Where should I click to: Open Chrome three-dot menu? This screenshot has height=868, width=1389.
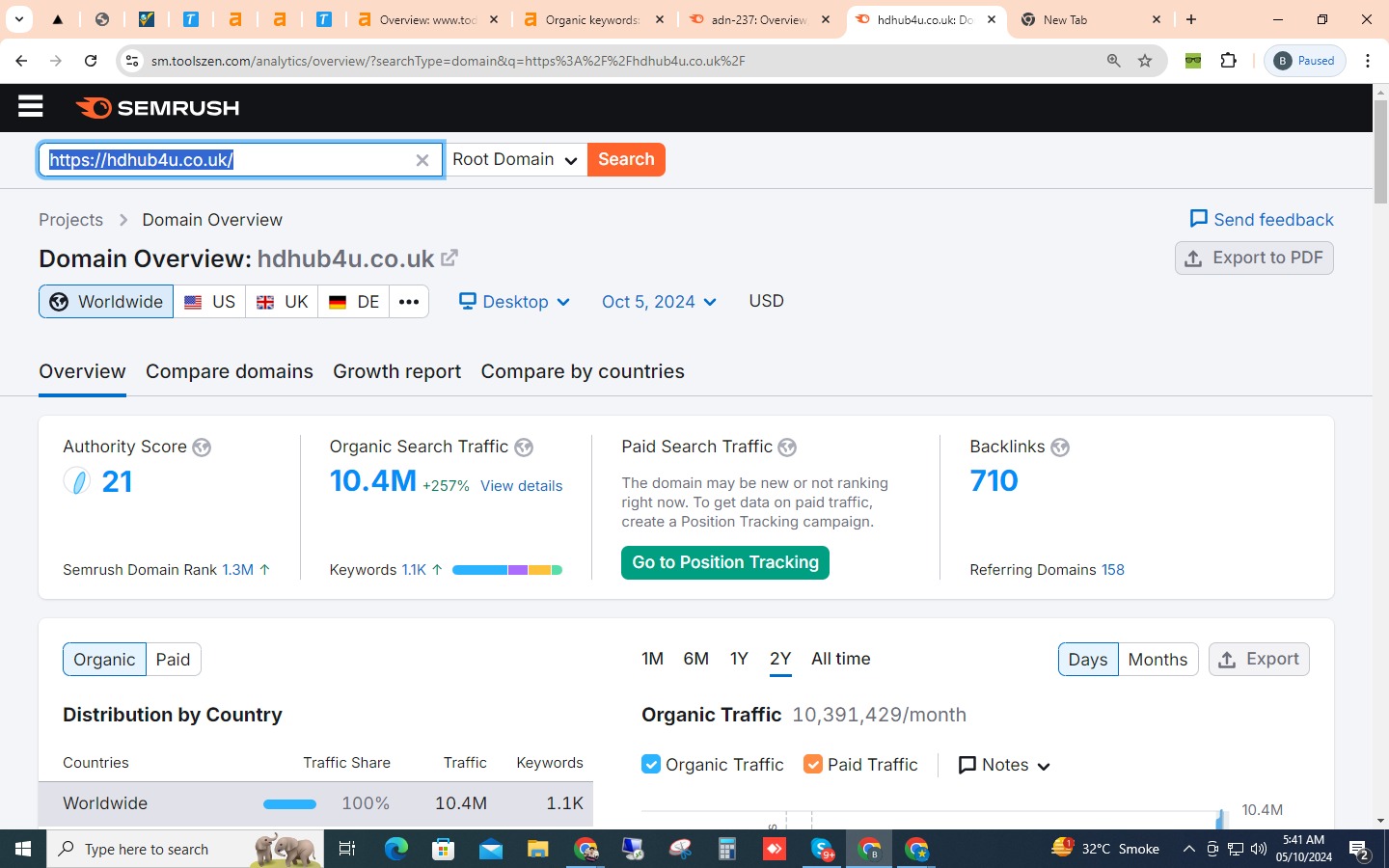pyautogui.click(x=1368, y=61)
